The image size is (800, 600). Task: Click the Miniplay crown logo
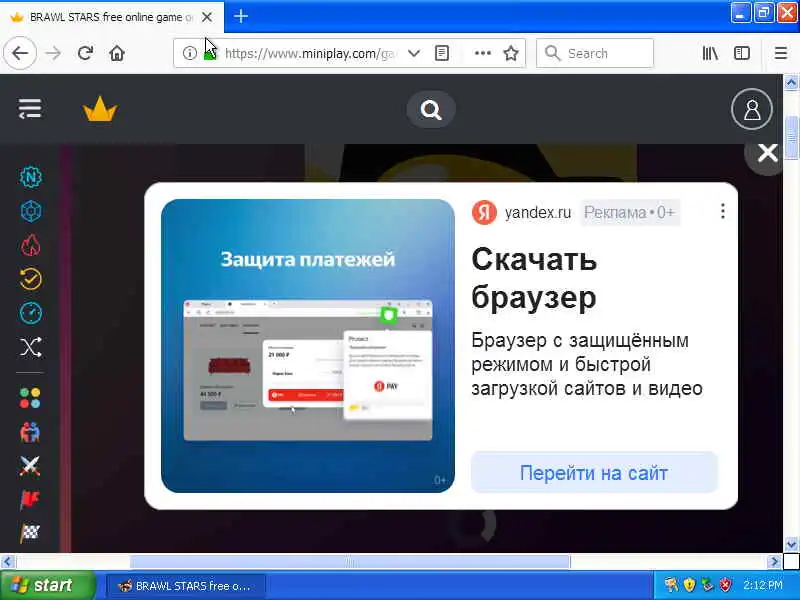tap(99, 109)
